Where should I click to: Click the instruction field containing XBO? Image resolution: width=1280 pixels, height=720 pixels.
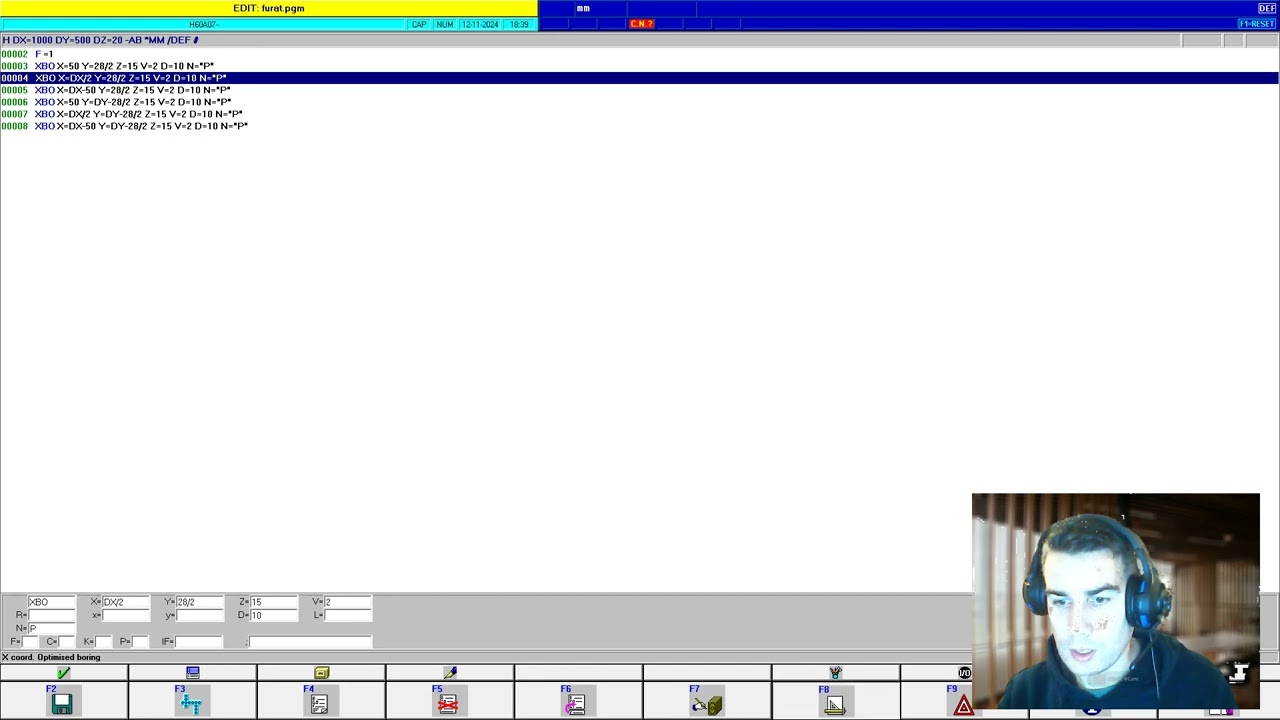(x=52, y=602)
